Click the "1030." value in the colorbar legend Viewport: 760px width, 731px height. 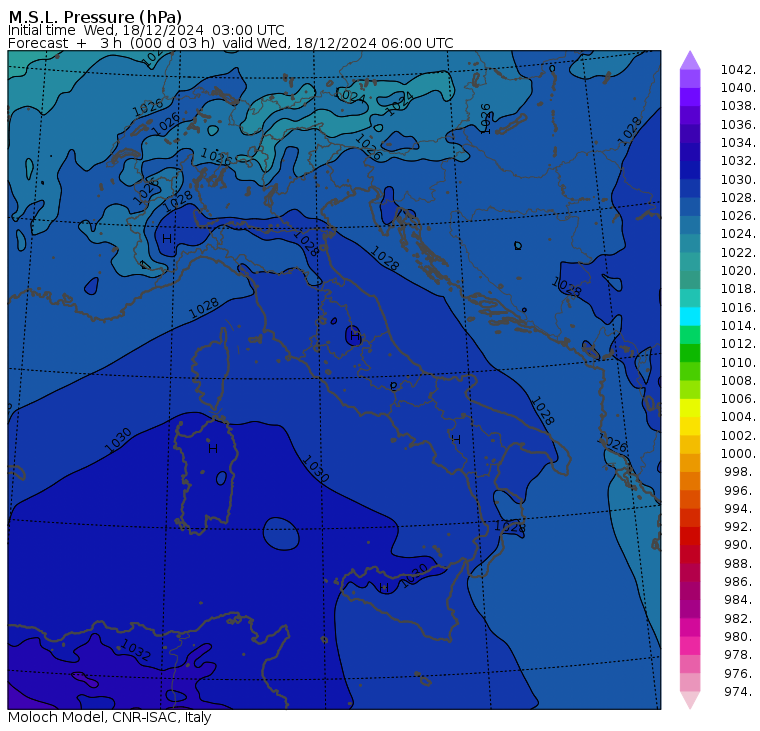coord(738,179)
